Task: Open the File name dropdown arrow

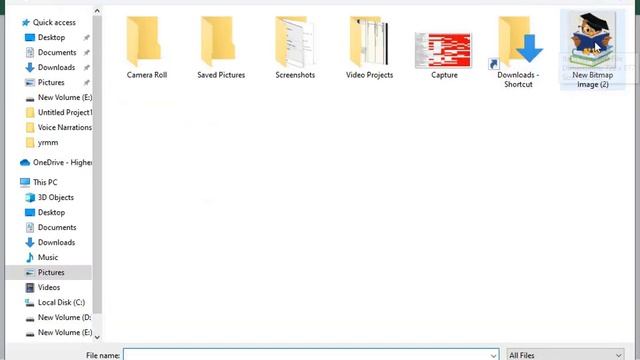Action: [x=493, y=356]
